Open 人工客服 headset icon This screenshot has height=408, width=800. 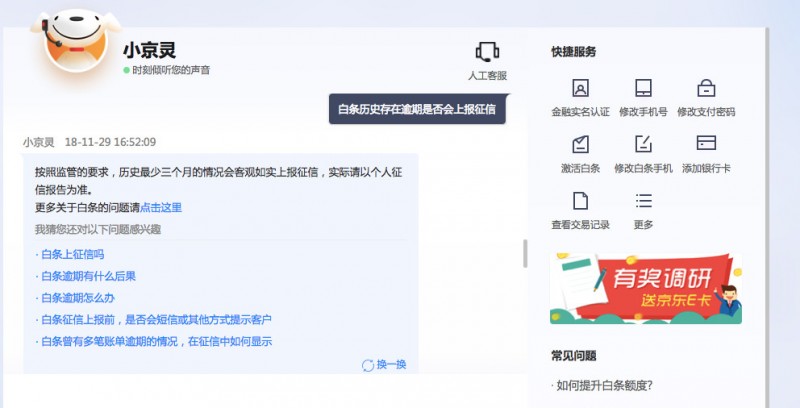point(487,52)
